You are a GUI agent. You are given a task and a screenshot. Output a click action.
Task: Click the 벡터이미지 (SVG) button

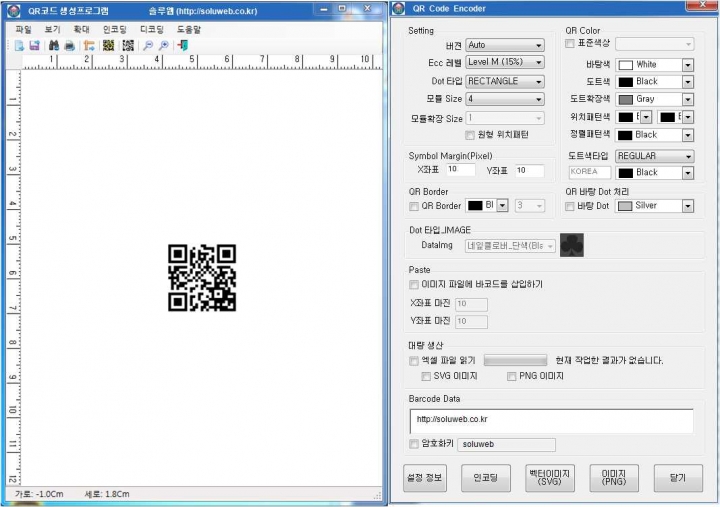(549, 478)
